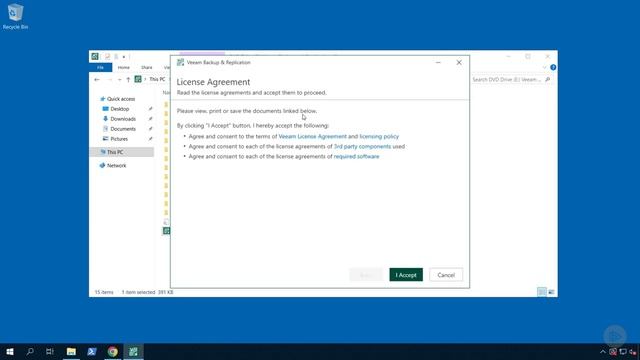Open the required software link

click(x=356, y=156)
